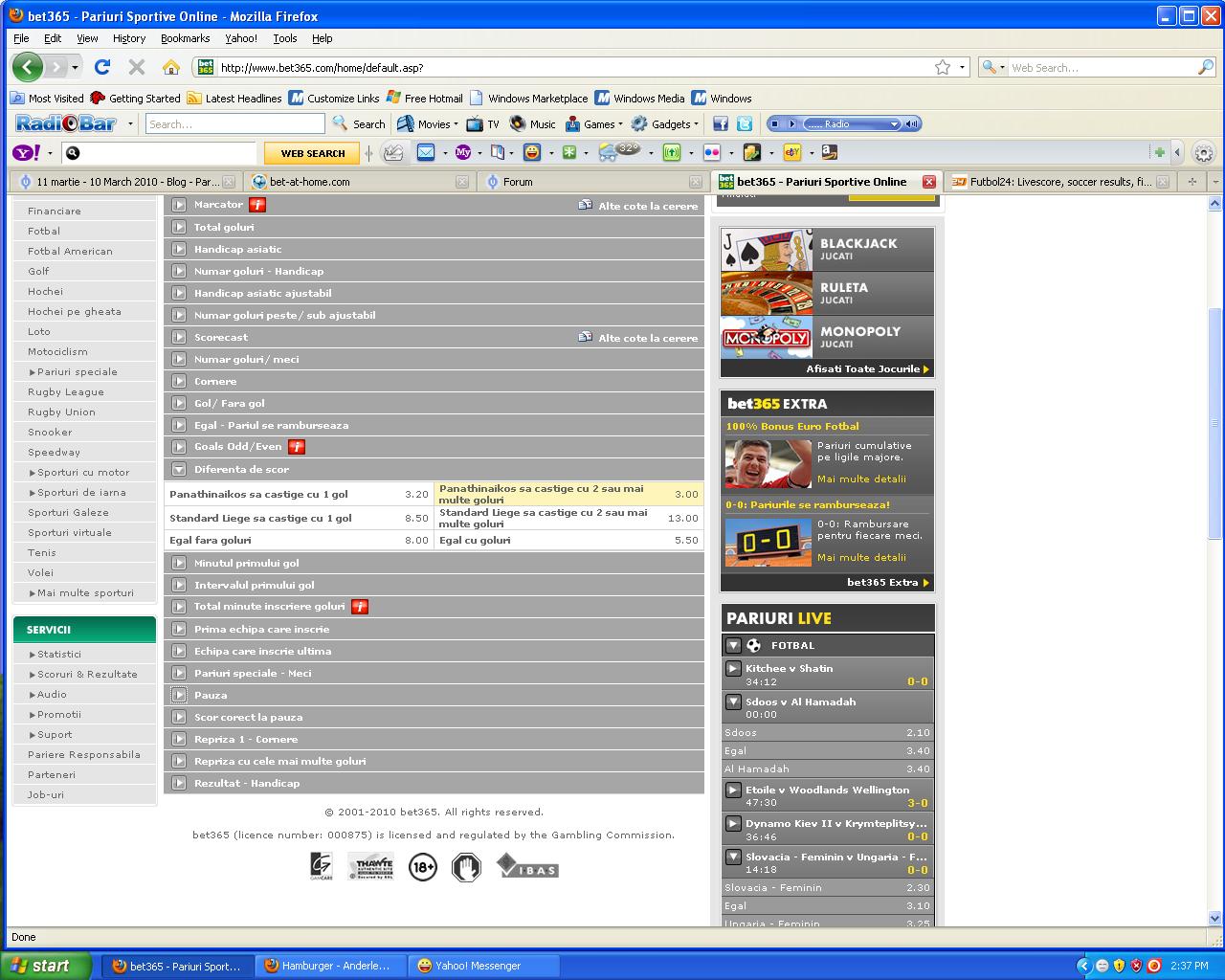Click info icon beside Total minute inscriere goluri
1225x980 pixels.
360,606
